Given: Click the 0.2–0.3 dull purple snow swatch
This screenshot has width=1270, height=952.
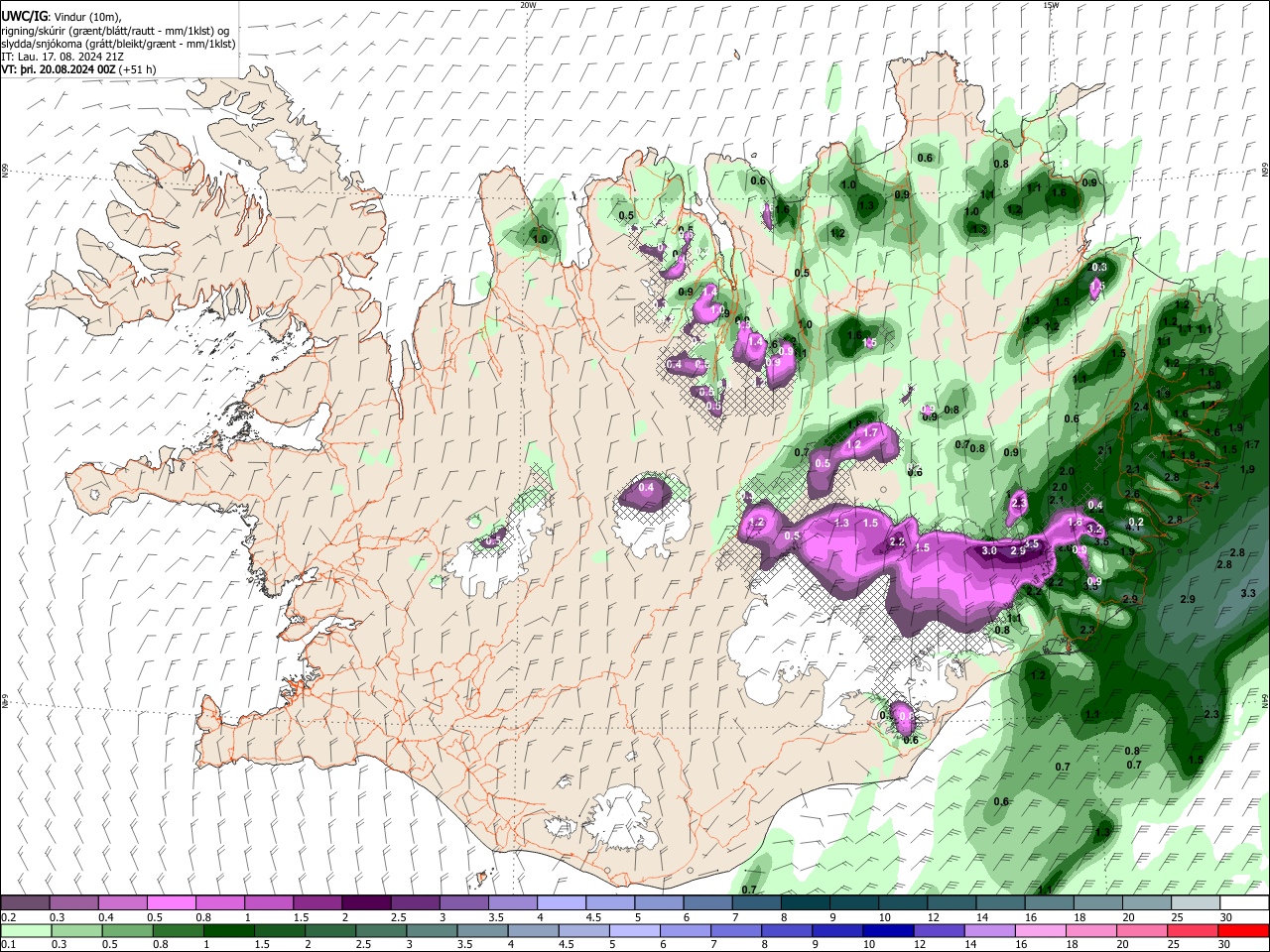Looking at the screenshot, I should [25, 903].
